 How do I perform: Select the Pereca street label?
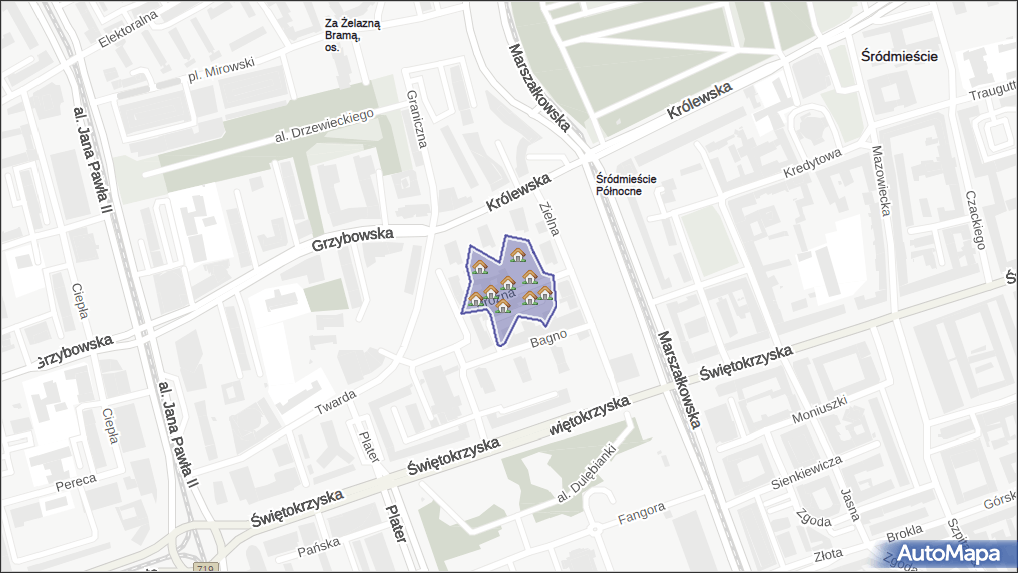pyautogui.click(x=76, y=483)
